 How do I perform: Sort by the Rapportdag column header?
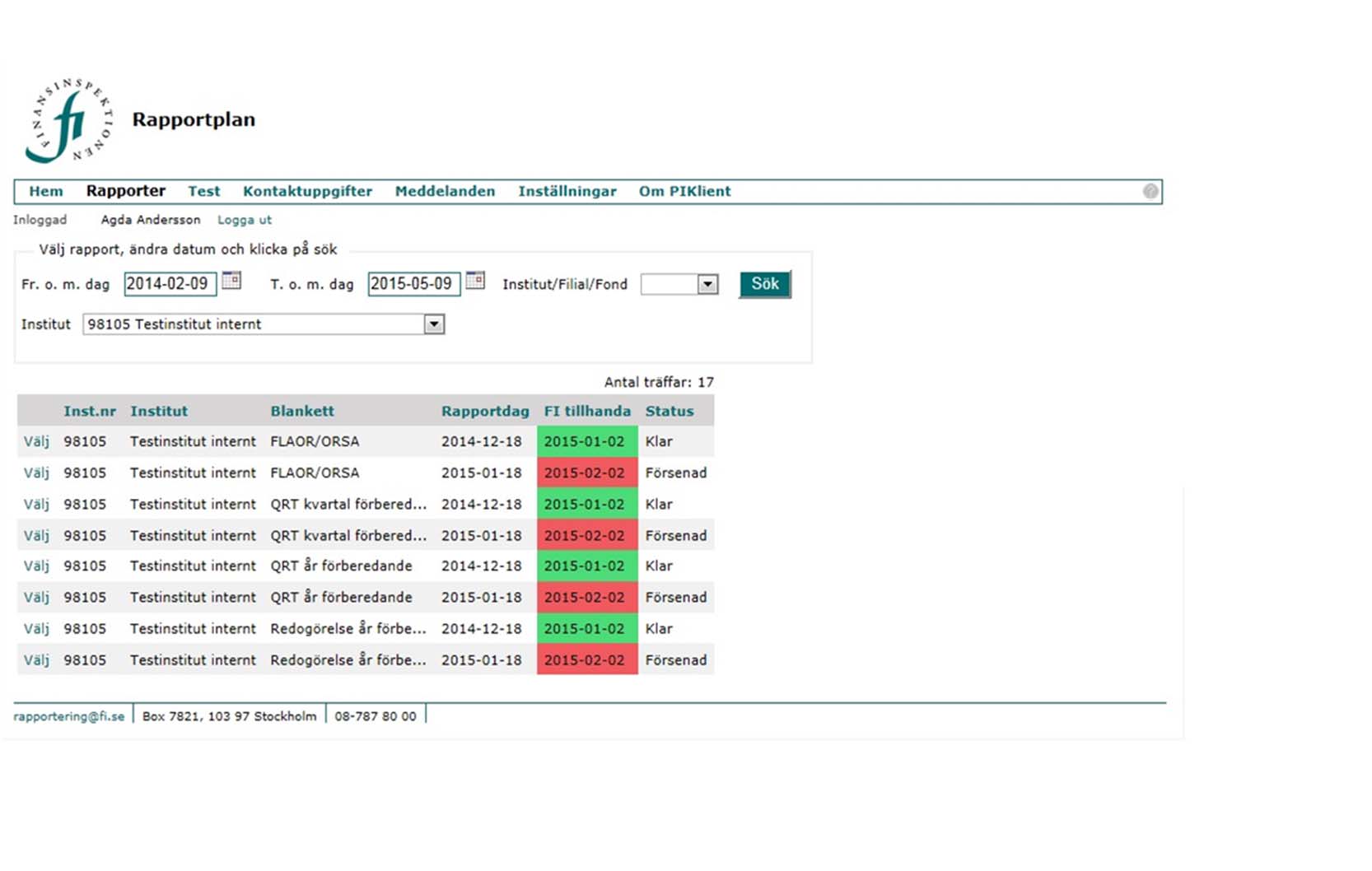[485, 411]
